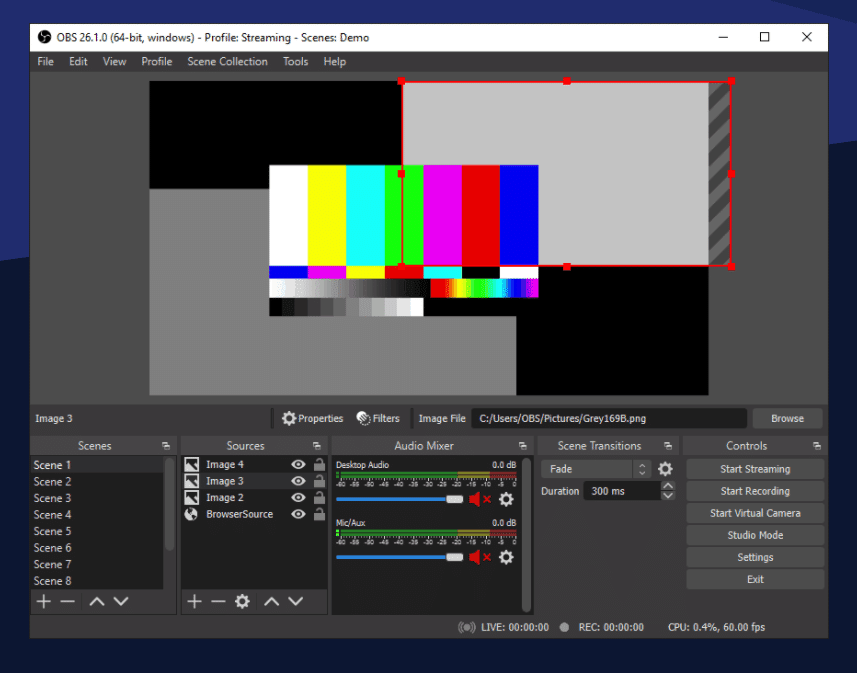Open the File menu

click(45, 62)
